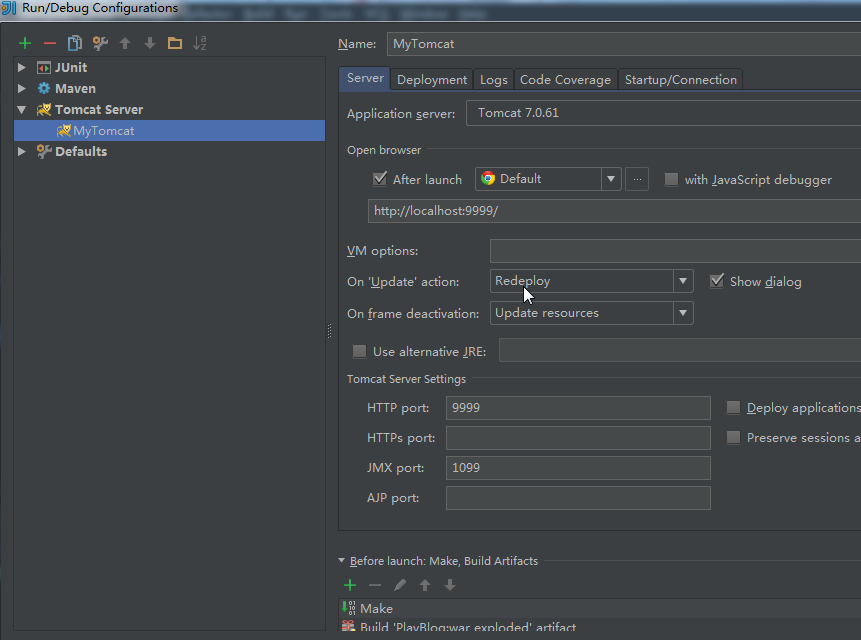861x640 pixels.
Task: Open the Startup/Connection tab
Action: 680,80
